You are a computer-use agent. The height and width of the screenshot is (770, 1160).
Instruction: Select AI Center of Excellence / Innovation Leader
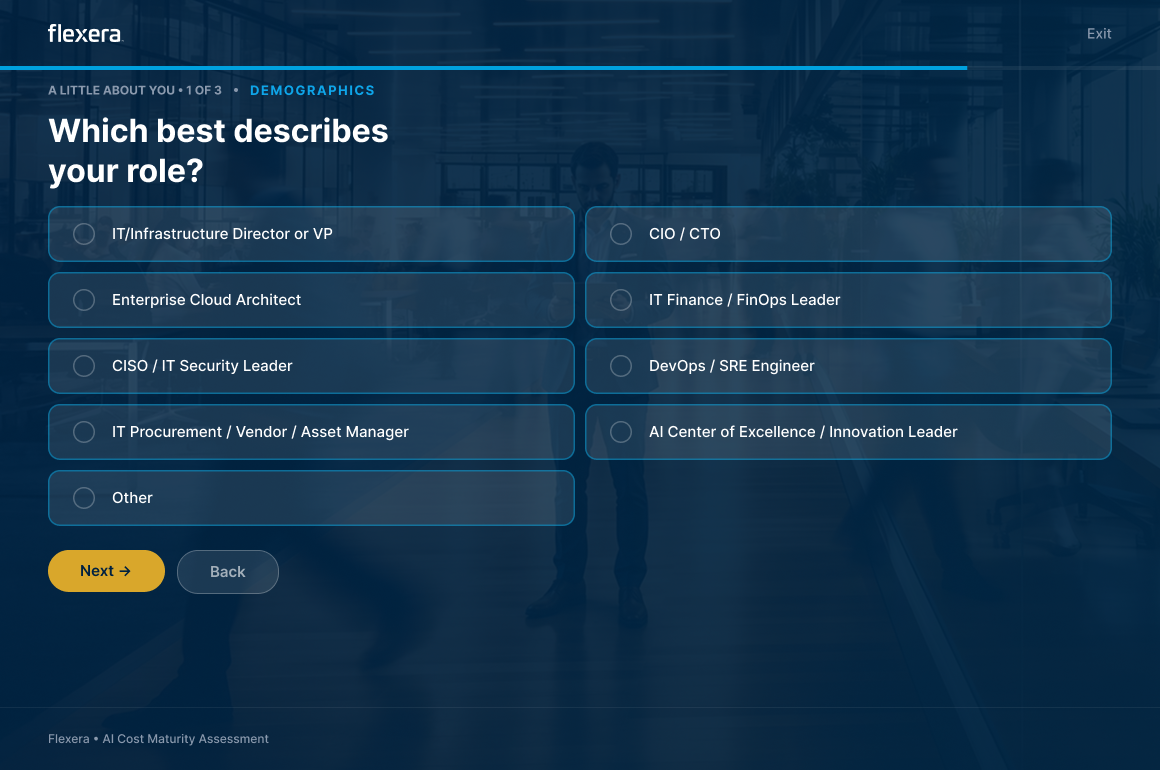(x=848, y=432)
